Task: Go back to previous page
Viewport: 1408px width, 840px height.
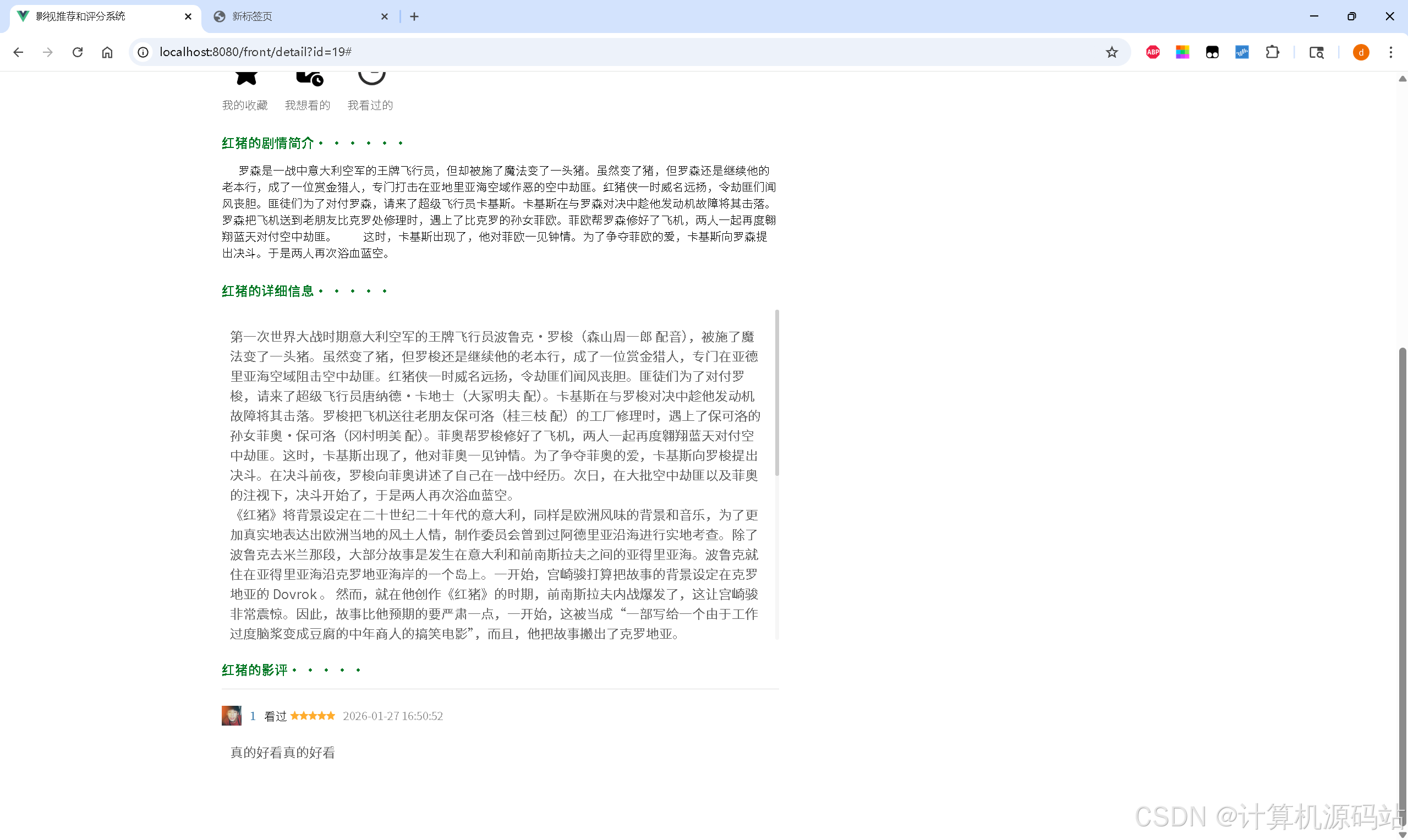Action: [x=18, y=52]
